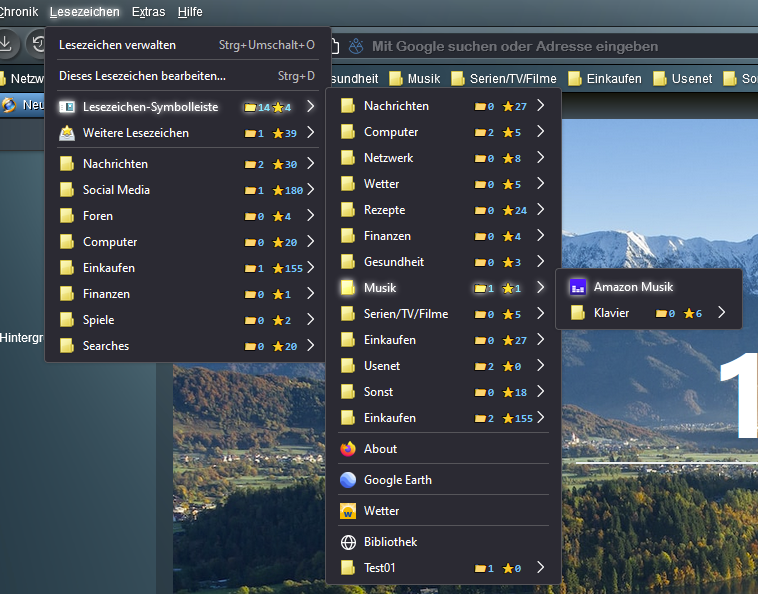Open the Extras menu
This screenshot has width=758, height=594.
[148, 12]
